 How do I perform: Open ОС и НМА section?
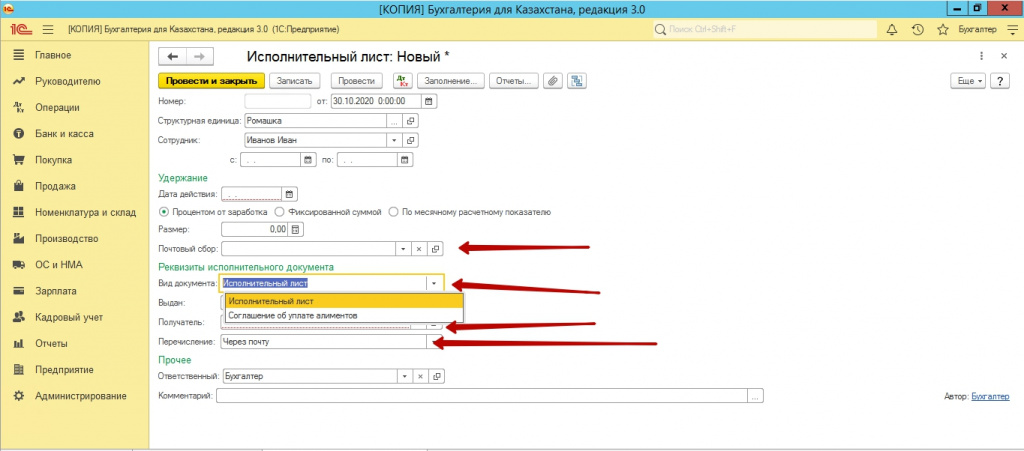click(58, 265)
